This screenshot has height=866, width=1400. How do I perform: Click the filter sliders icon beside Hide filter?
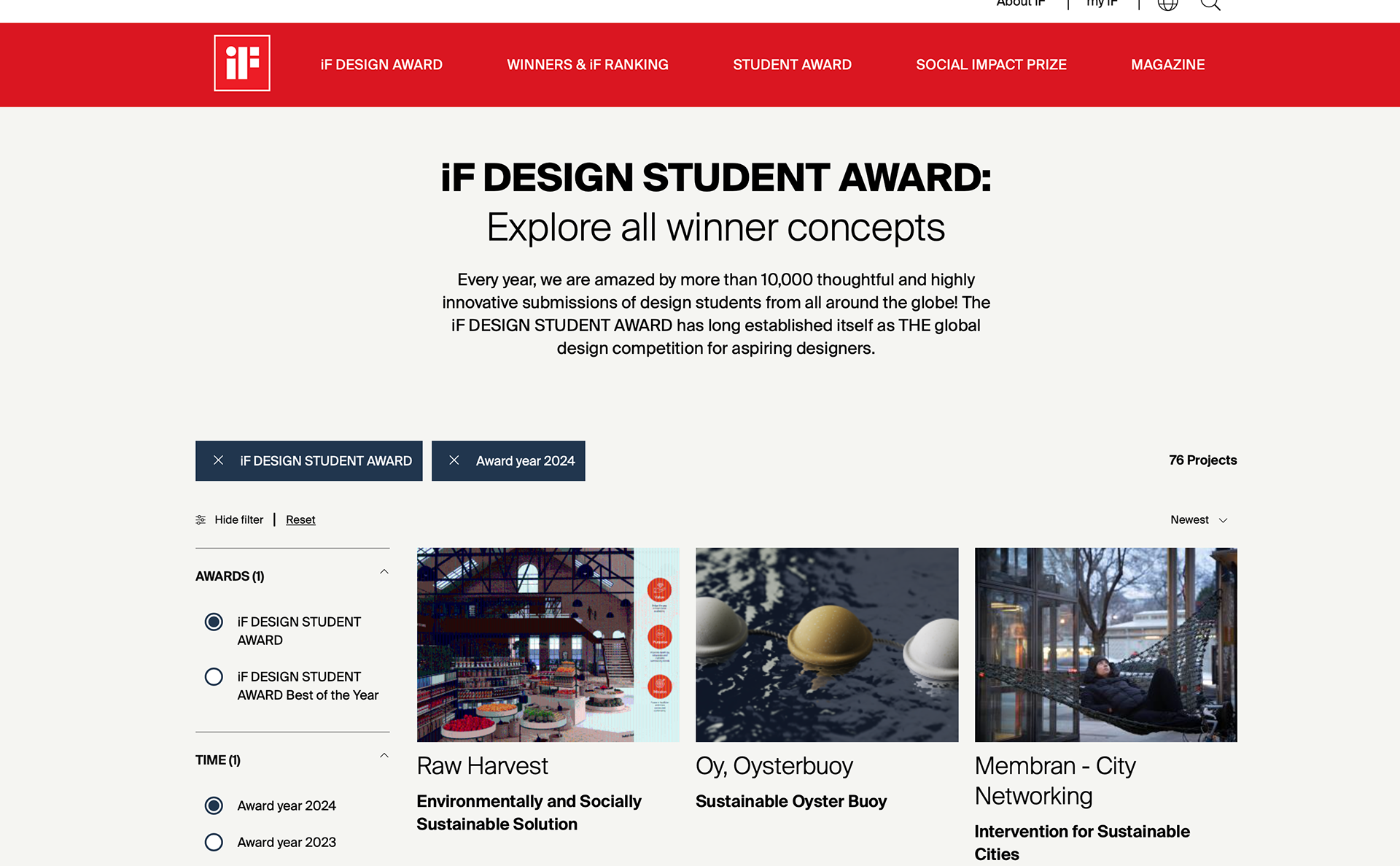tap(201, 520)
